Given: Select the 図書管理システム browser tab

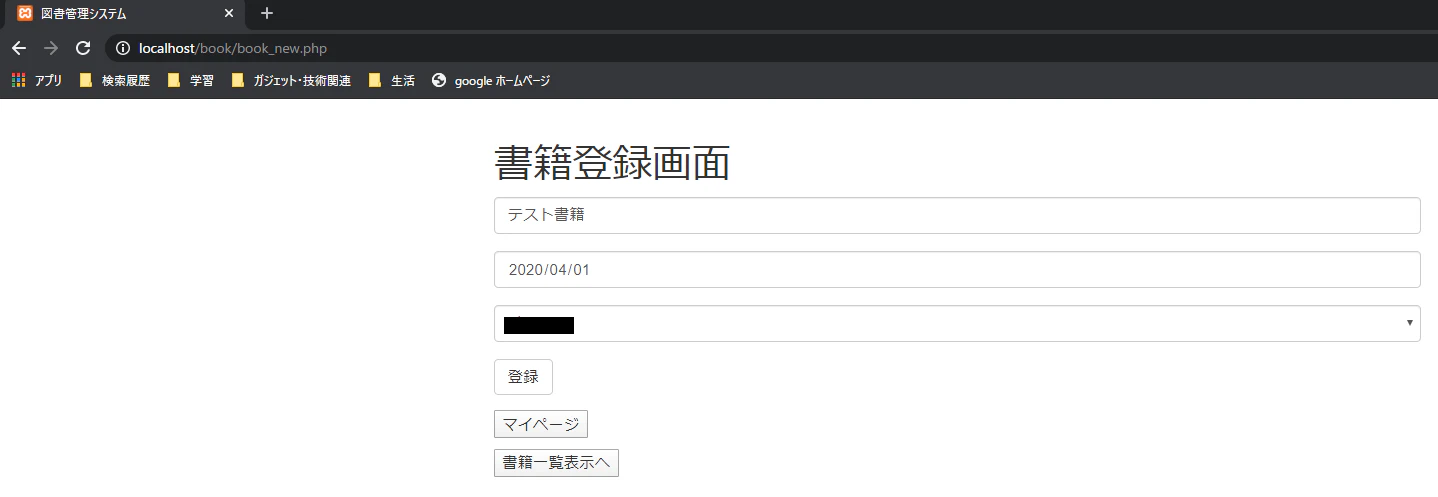Looking at the screenshot, I should pos(124,14).
